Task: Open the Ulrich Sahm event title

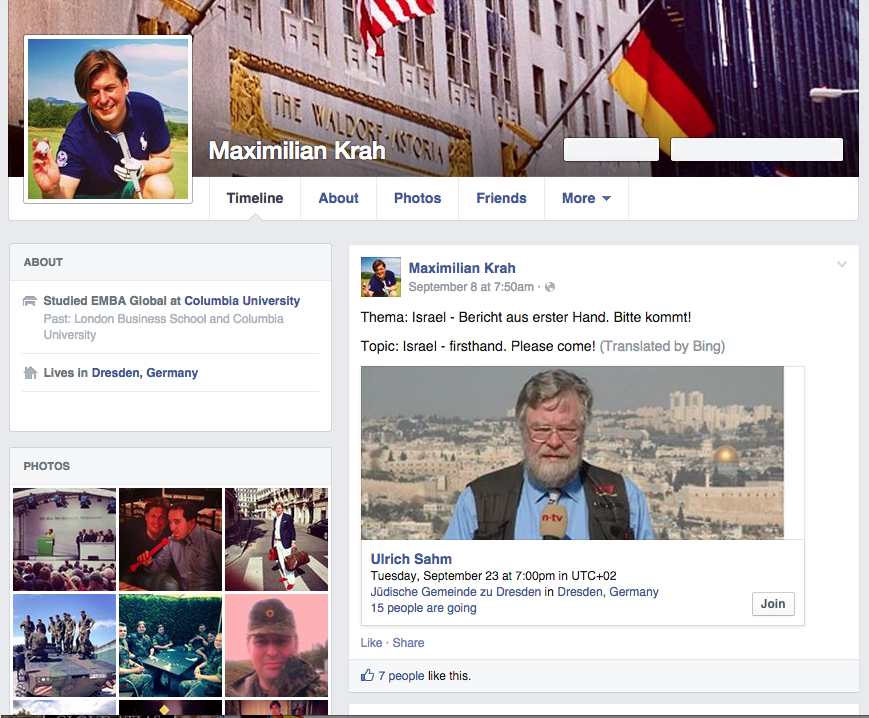Action: click(x=411, y=559)
